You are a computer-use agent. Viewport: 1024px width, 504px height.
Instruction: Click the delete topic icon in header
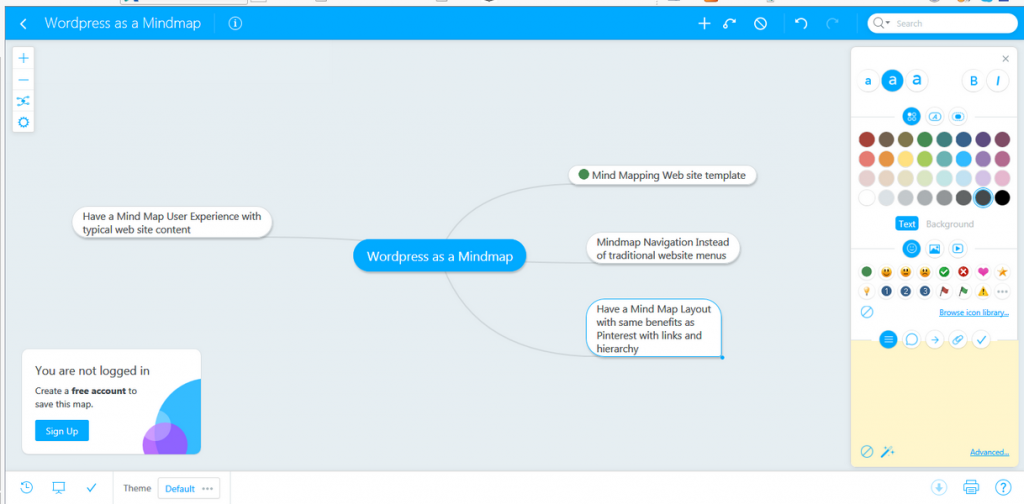(x=760, y=24)
